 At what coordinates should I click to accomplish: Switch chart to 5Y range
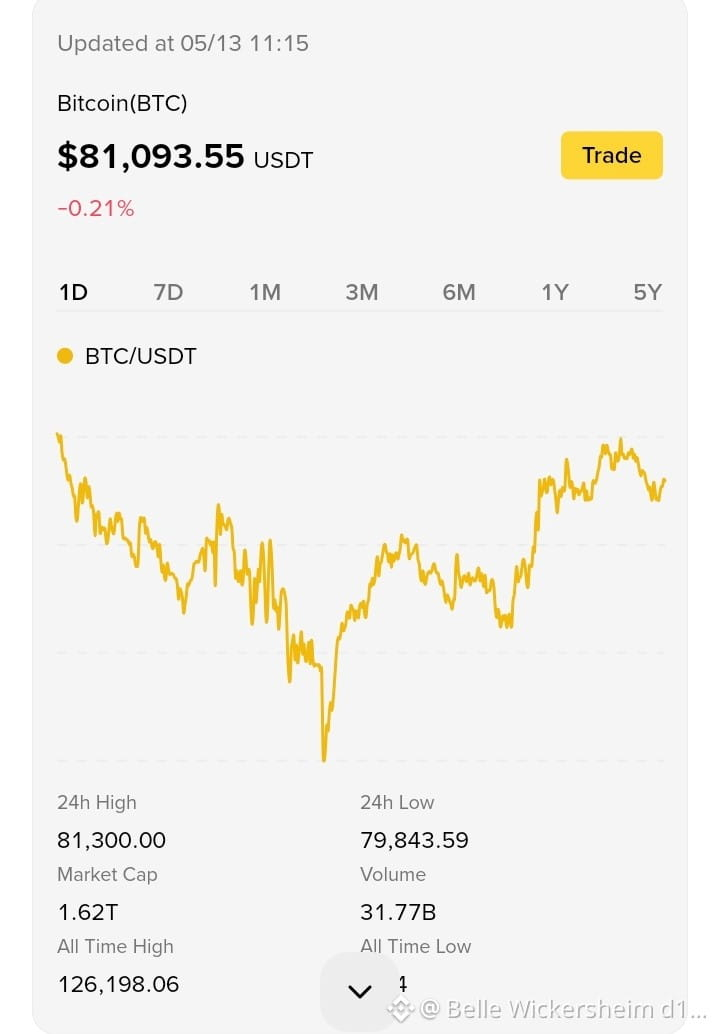click(647, 292)
